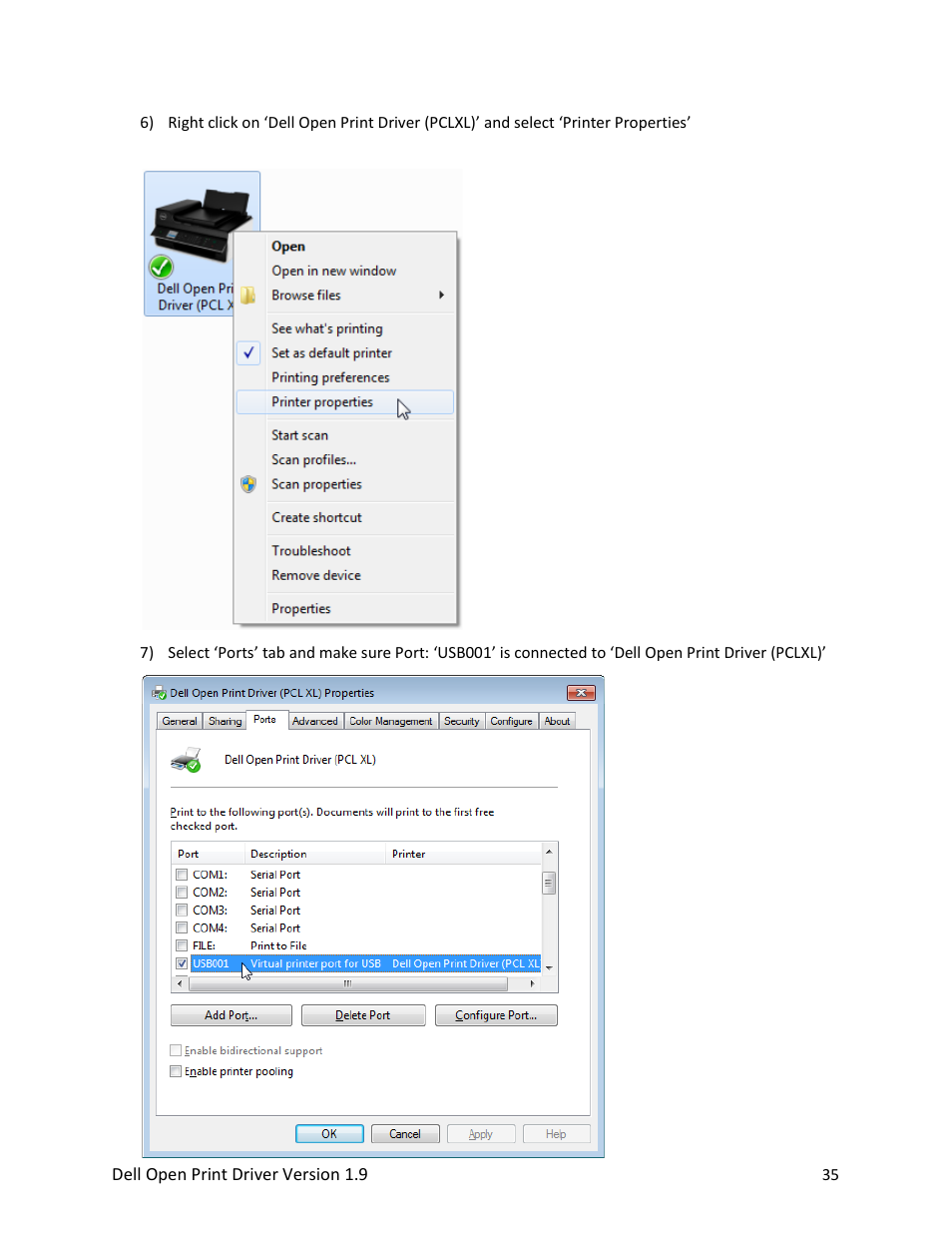The height and width of the screenshot is (1233, 952).
Task: Switch to the About tab
Action: click(557, 721)
